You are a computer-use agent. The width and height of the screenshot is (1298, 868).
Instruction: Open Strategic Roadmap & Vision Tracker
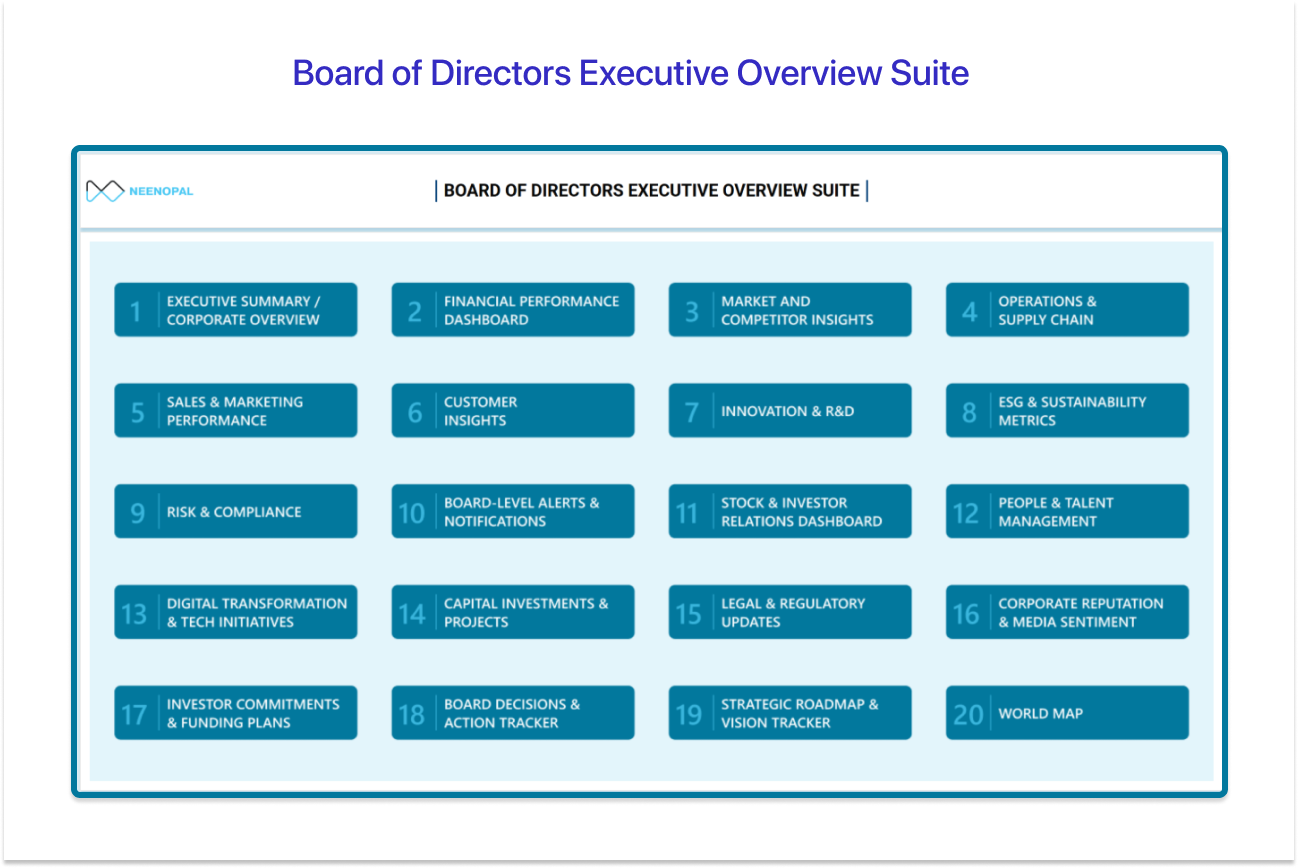(x=790, y=713)
